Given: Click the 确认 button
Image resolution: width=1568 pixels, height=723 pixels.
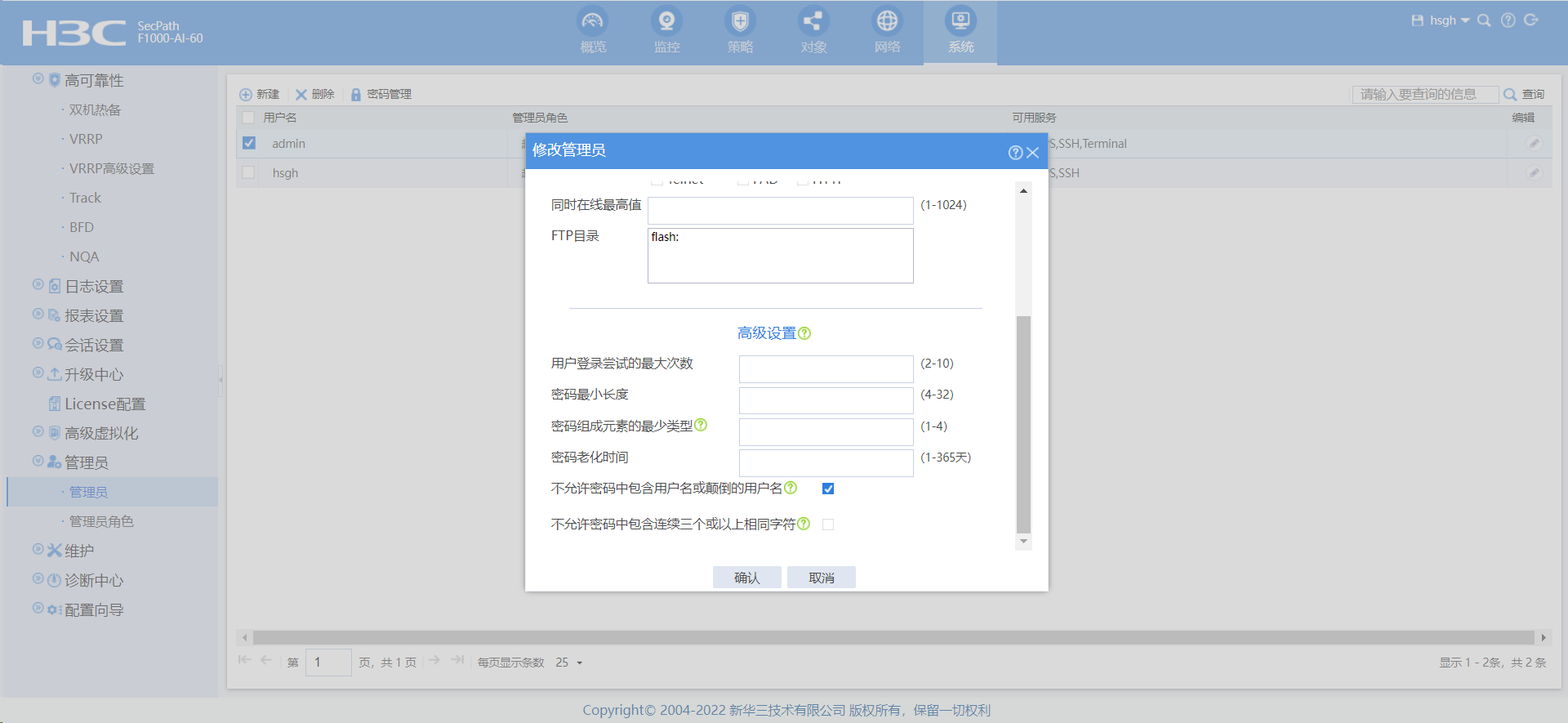Looking at the screenshot, I should click(746, 578).
